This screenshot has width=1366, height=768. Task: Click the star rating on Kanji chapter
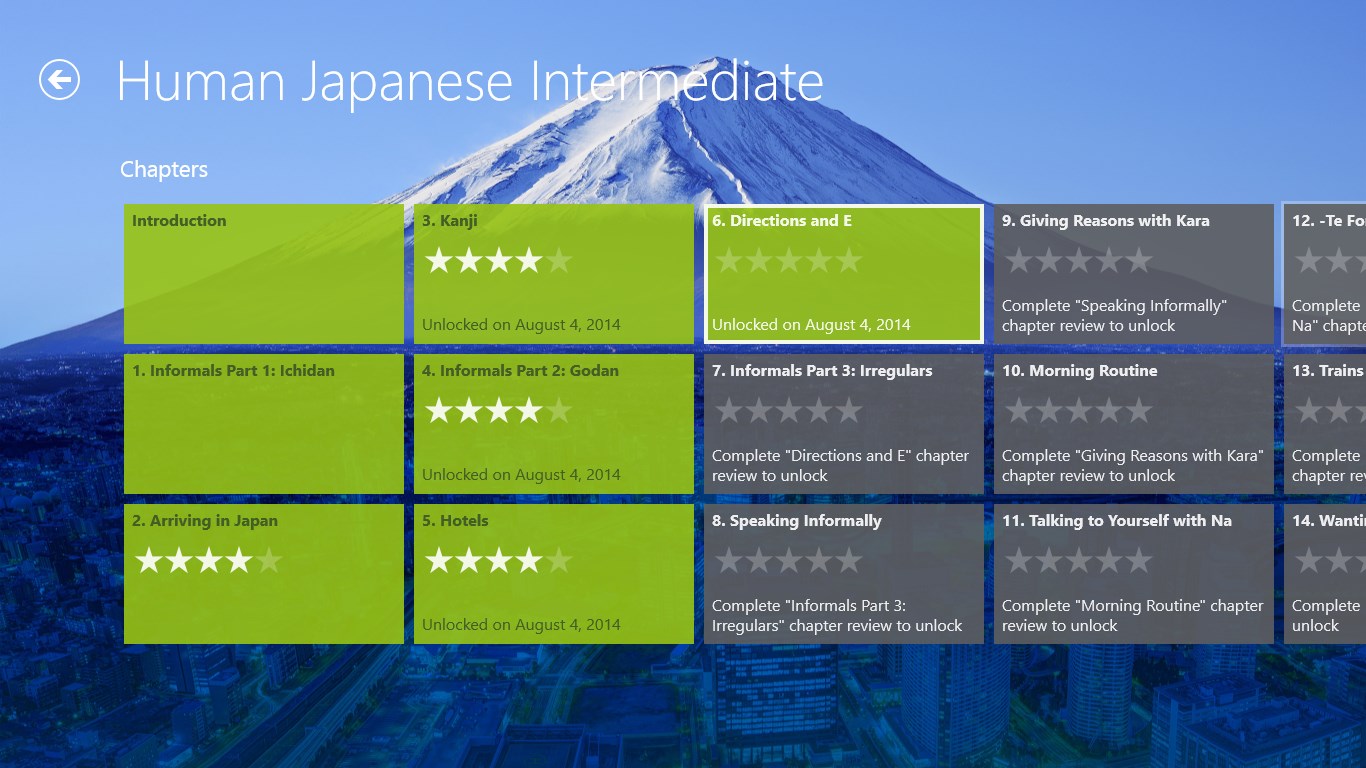pyautogui.click(x=498, y=261)
